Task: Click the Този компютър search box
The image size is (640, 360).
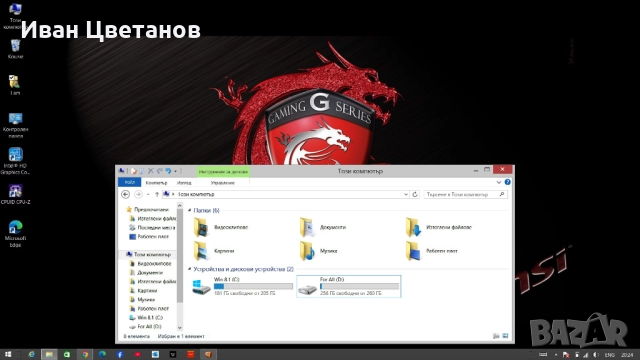Action: point(465,194)
